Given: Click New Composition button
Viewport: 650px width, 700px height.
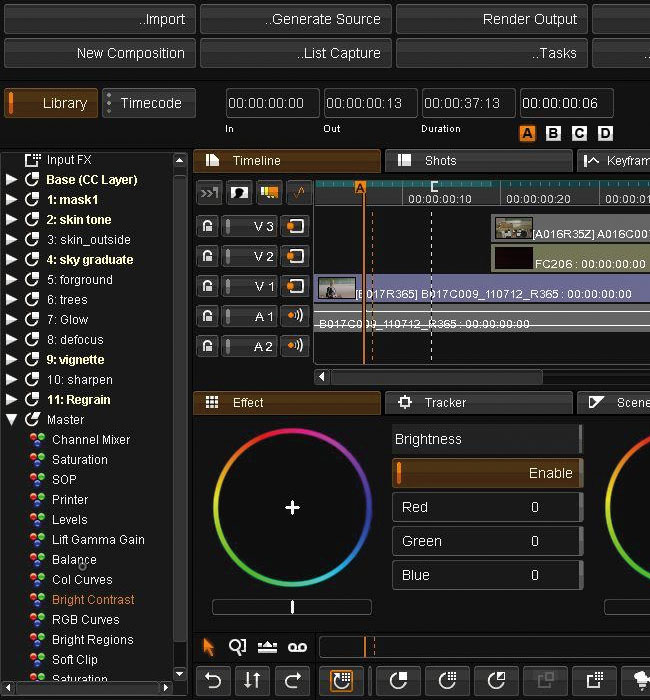Looking at the screenshot, I should (100, 53).
